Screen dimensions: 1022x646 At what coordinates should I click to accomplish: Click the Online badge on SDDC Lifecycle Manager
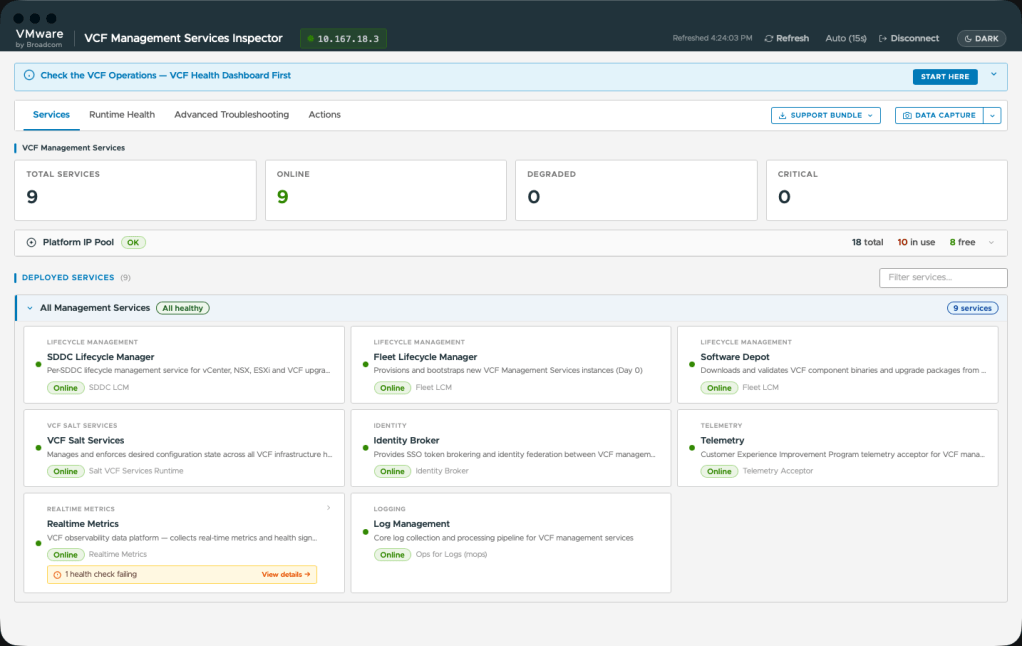(x=65, y=388)
